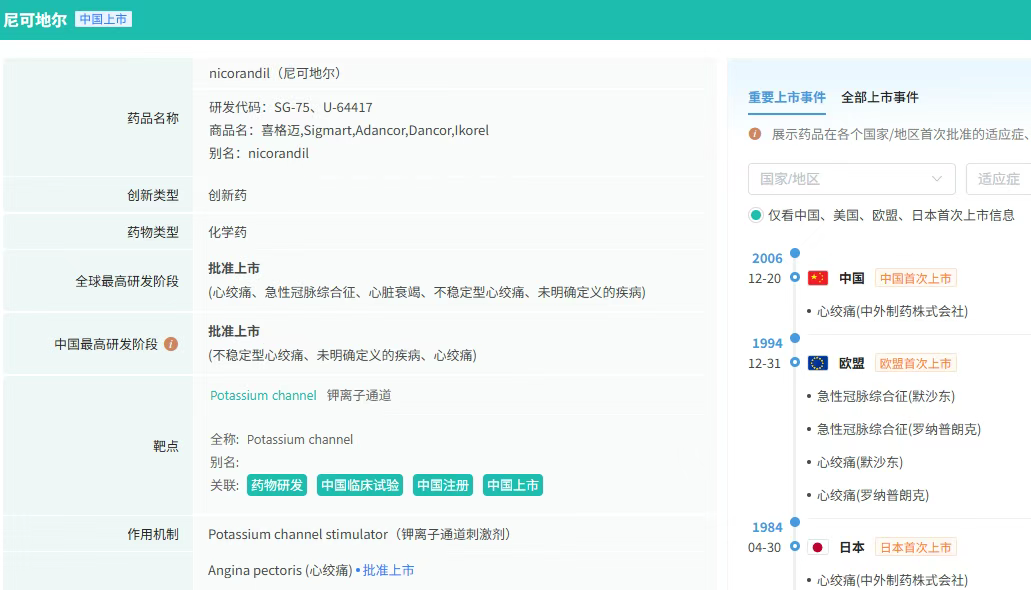Click the China flag icon
1031x590 pixels.
[818, 278]
